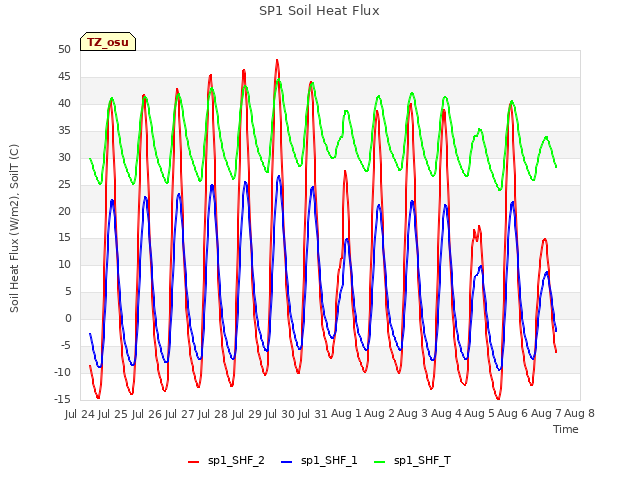Click the Jul 31 x-axis tick label
The height and width of the screenshot is (480, 640).
click(x=313, y=414)
